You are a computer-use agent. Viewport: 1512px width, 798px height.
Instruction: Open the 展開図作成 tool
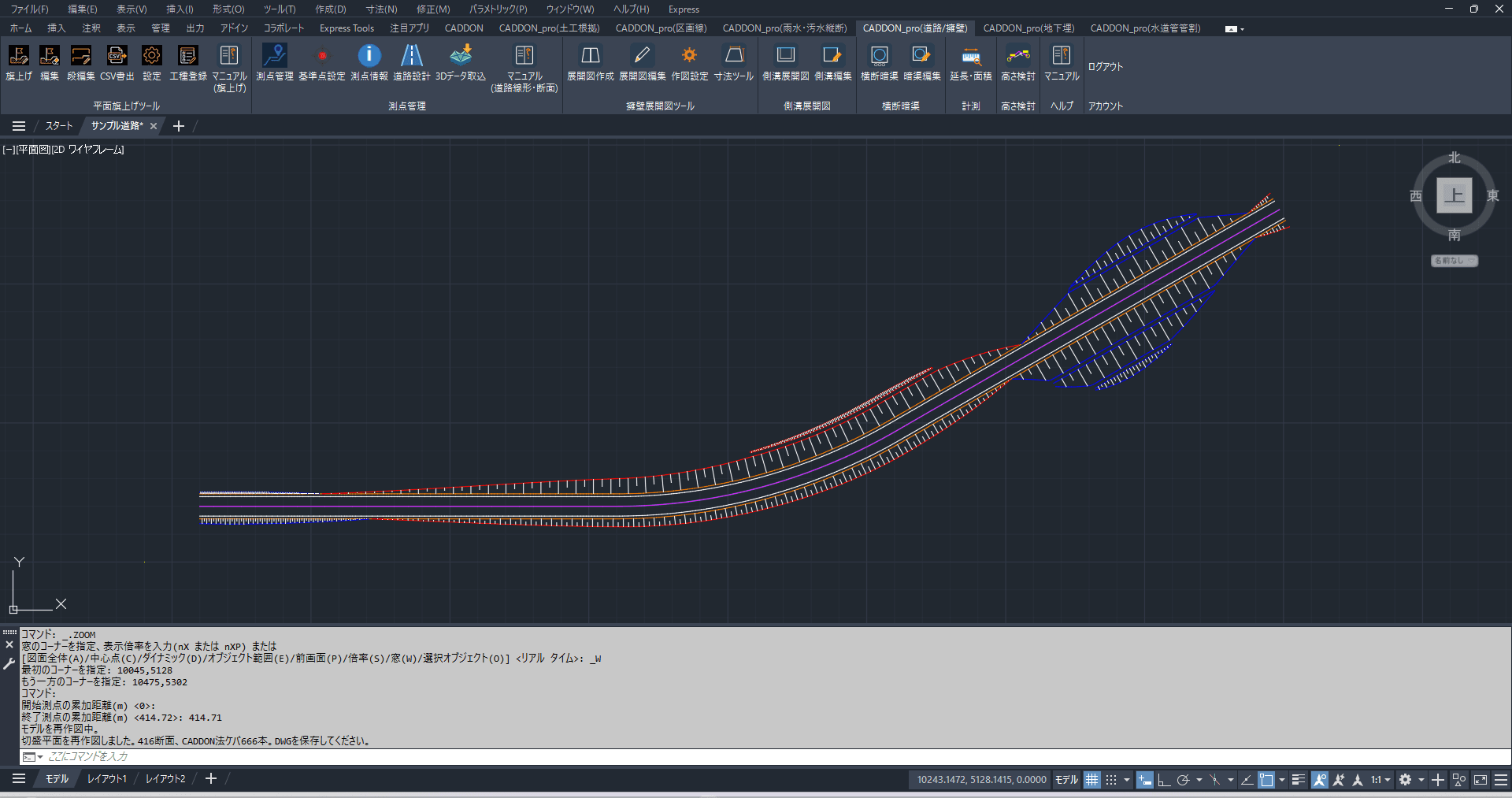tap(590, 62)
